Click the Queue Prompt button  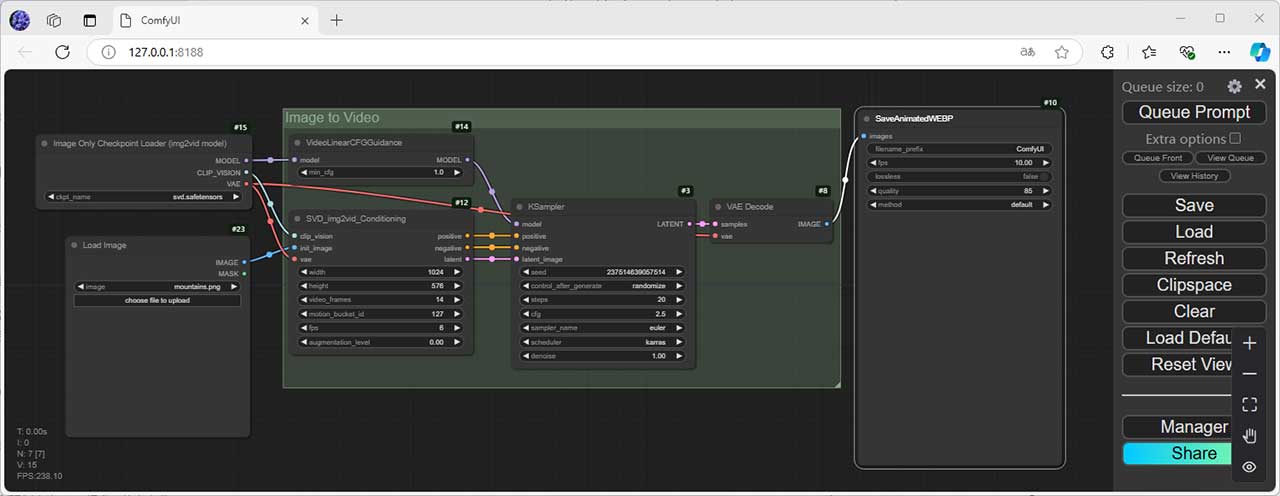pos(1194,112)
